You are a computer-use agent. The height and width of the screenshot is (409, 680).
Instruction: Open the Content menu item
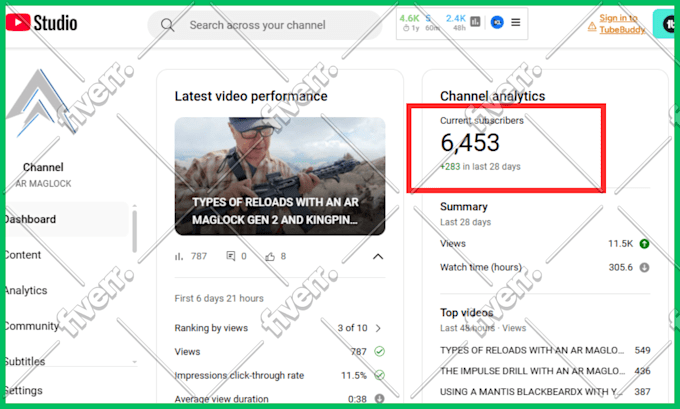tap(23, 255)
